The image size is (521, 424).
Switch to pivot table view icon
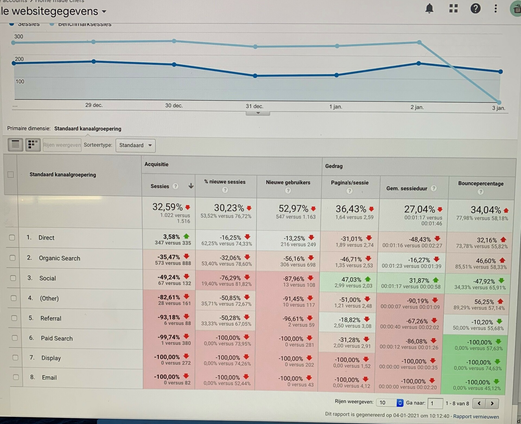tap(33, 145)
